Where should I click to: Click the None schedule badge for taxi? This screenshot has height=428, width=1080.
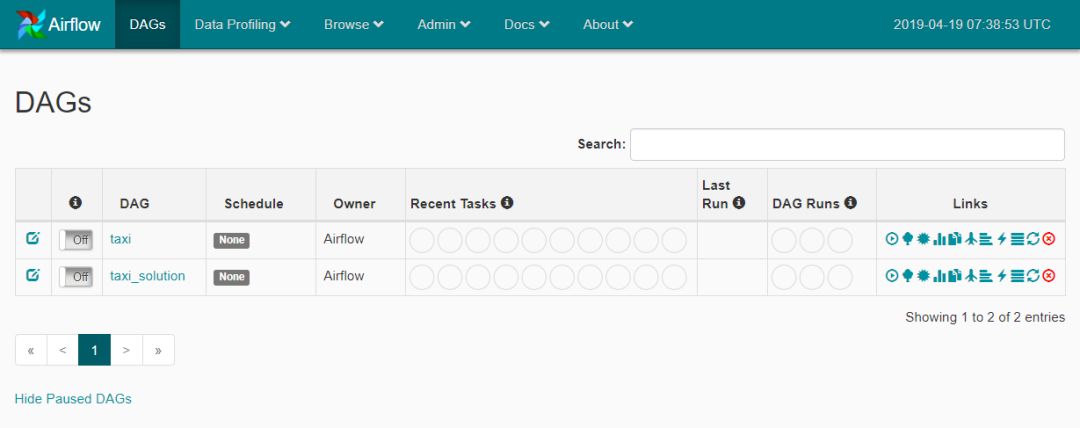(x=231, y=241)
